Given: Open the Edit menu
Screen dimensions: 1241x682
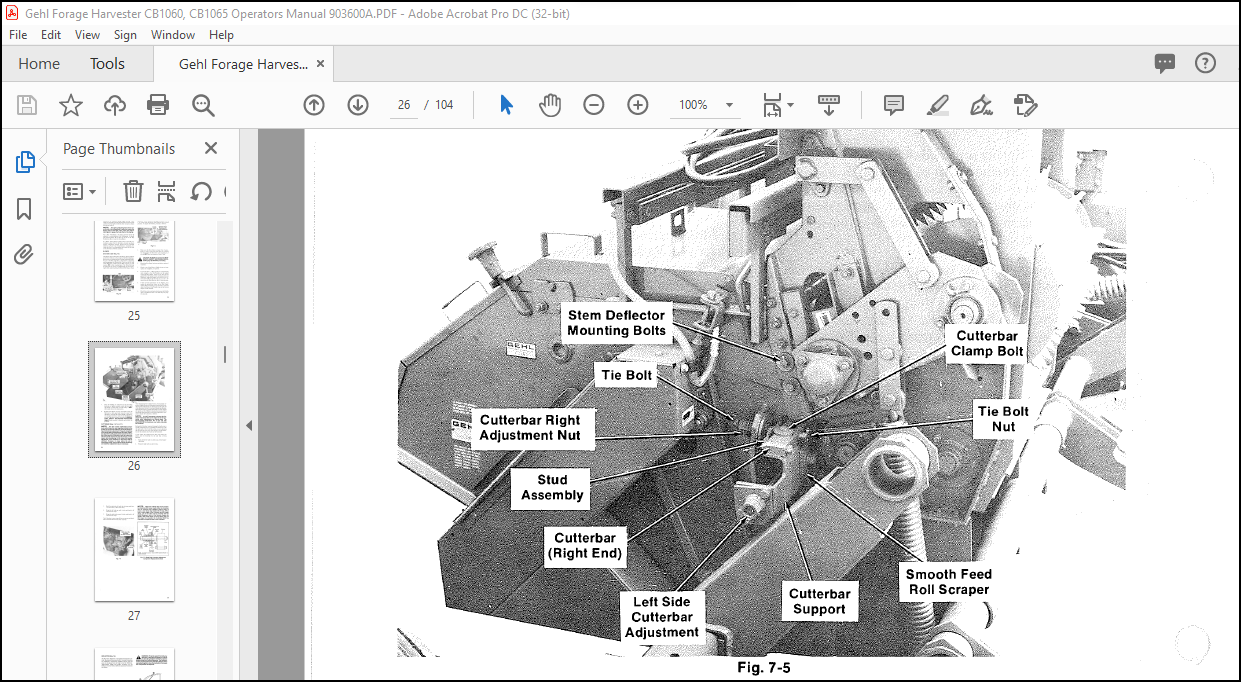Looking at the screenshot, I should 51,34.
